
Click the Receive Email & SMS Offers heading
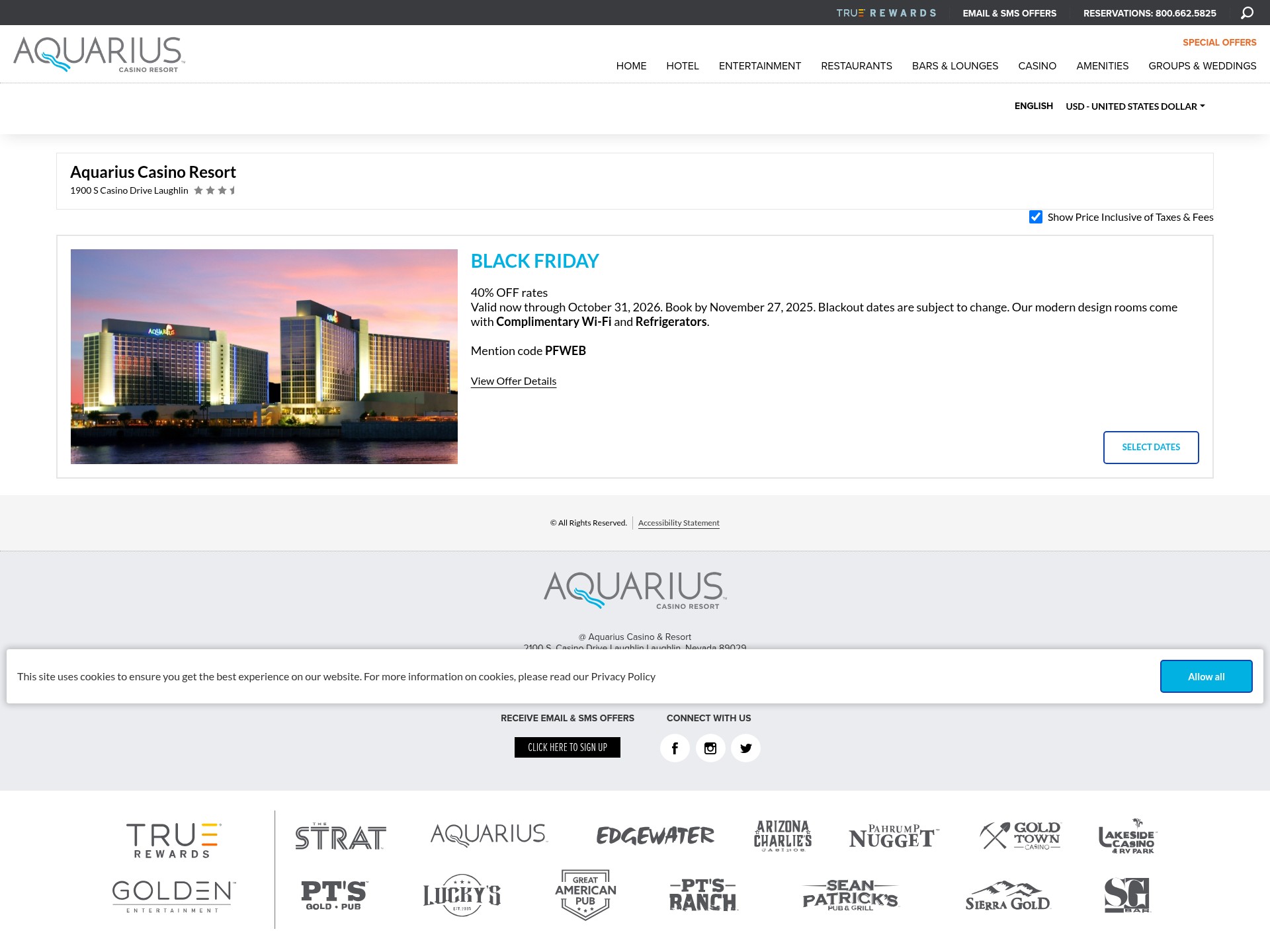[x=568, y=718]
